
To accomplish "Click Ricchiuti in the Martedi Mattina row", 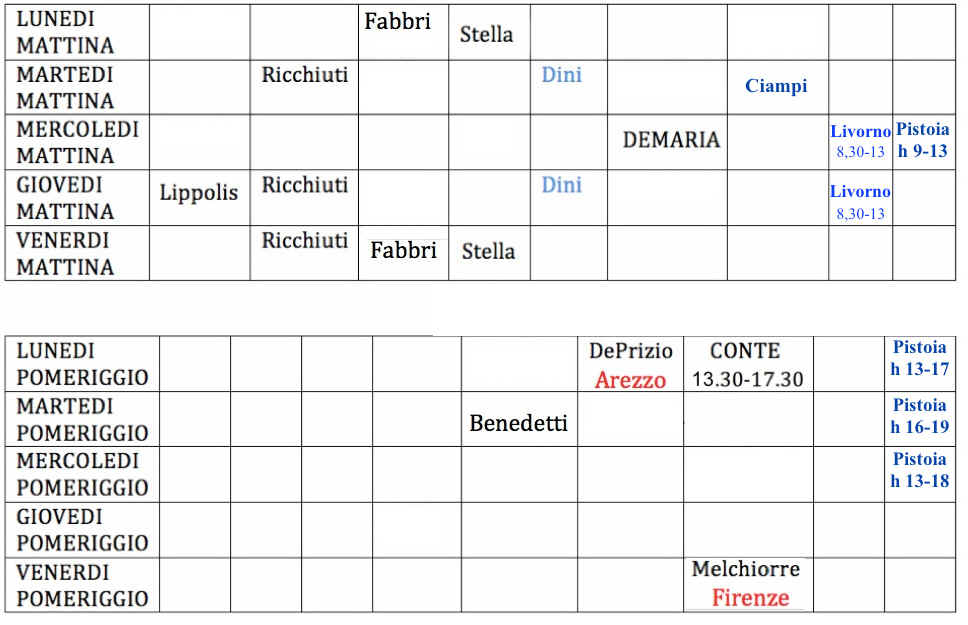I will 305,75.
